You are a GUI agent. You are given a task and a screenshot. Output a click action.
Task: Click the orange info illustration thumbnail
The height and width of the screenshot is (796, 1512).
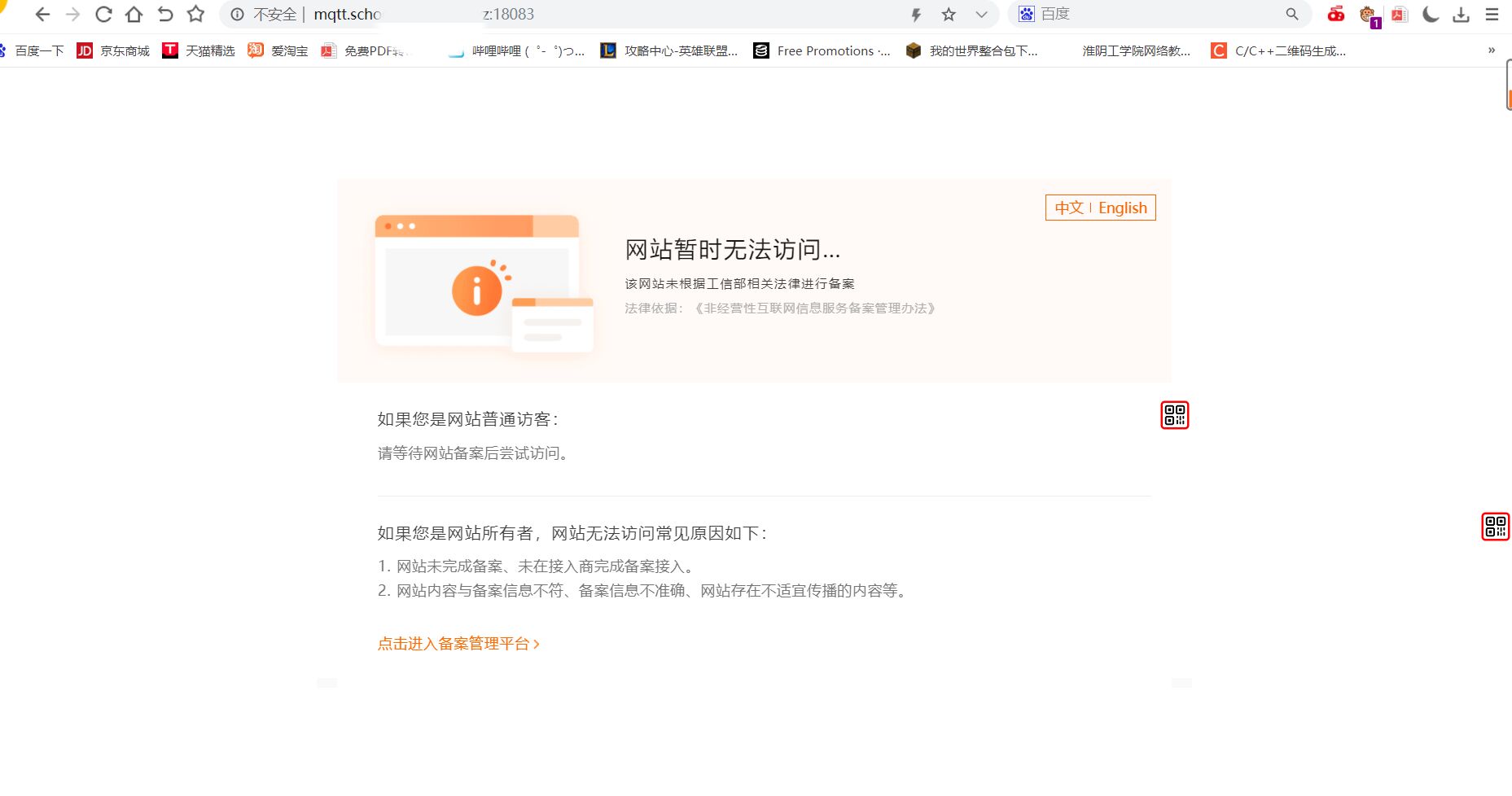[x=484, y=283]
